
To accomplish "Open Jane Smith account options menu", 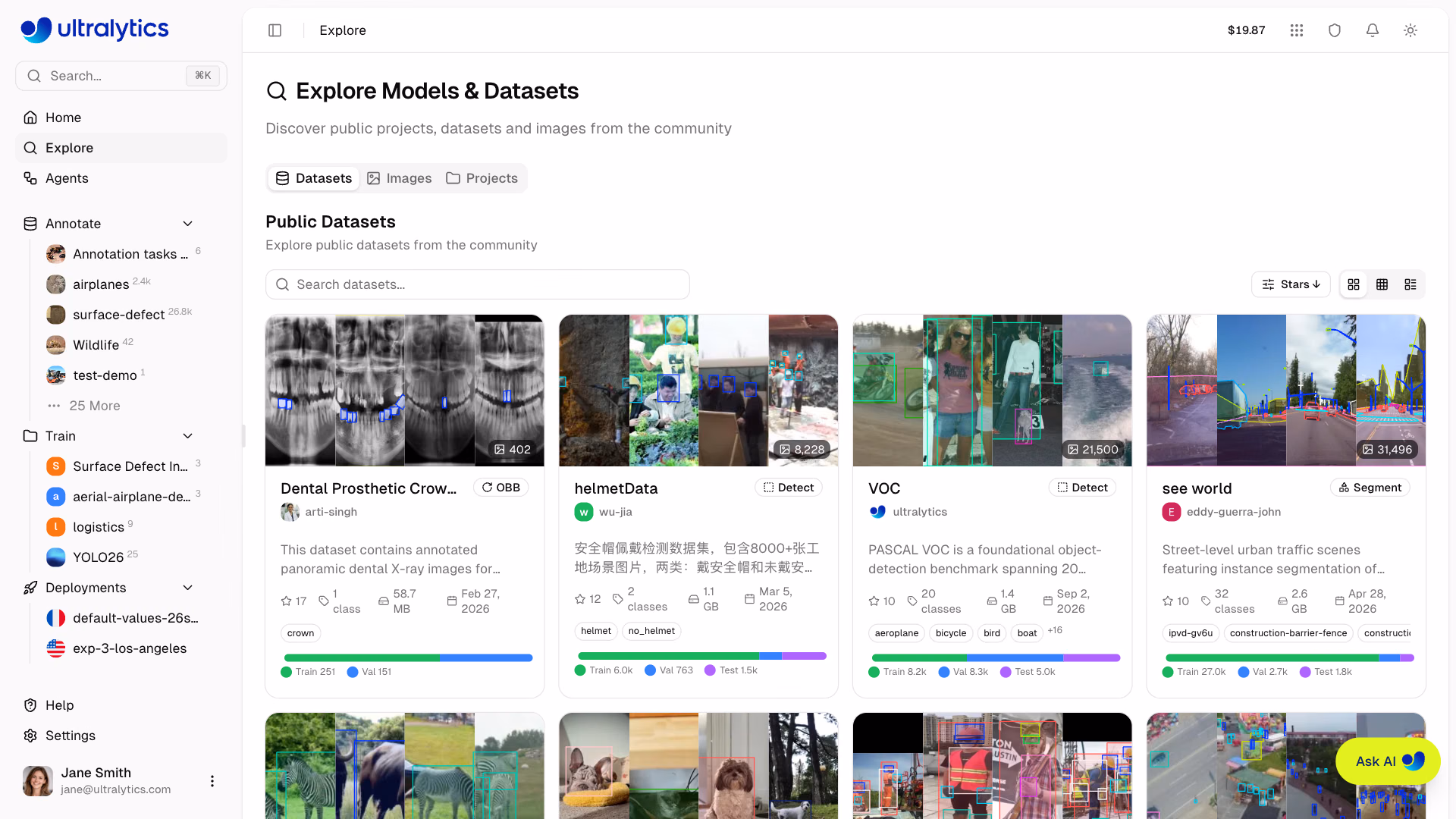I will point(212,781).
